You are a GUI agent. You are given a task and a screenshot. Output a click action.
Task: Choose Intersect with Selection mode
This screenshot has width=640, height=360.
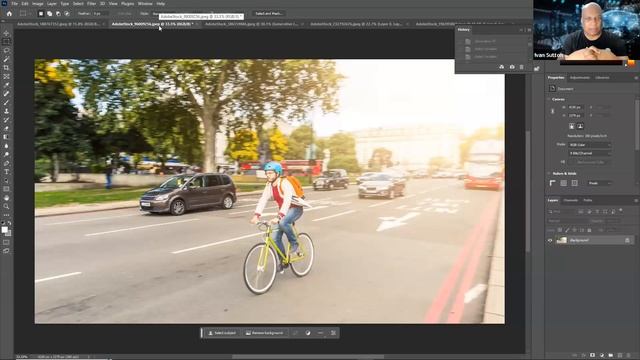pyautogui.click(x=67, y=13)
